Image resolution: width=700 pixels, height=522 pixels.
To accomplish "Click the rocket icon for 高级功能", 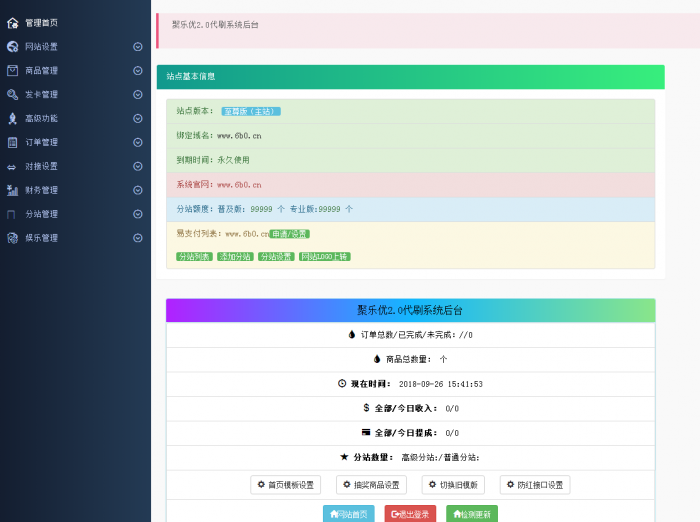I will (12, 119).
